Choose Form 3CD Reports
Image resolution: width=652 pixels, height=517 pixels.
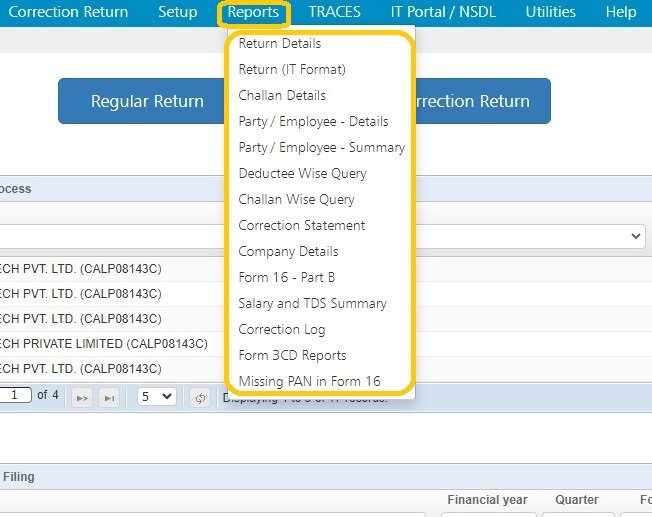coord(292,355)
